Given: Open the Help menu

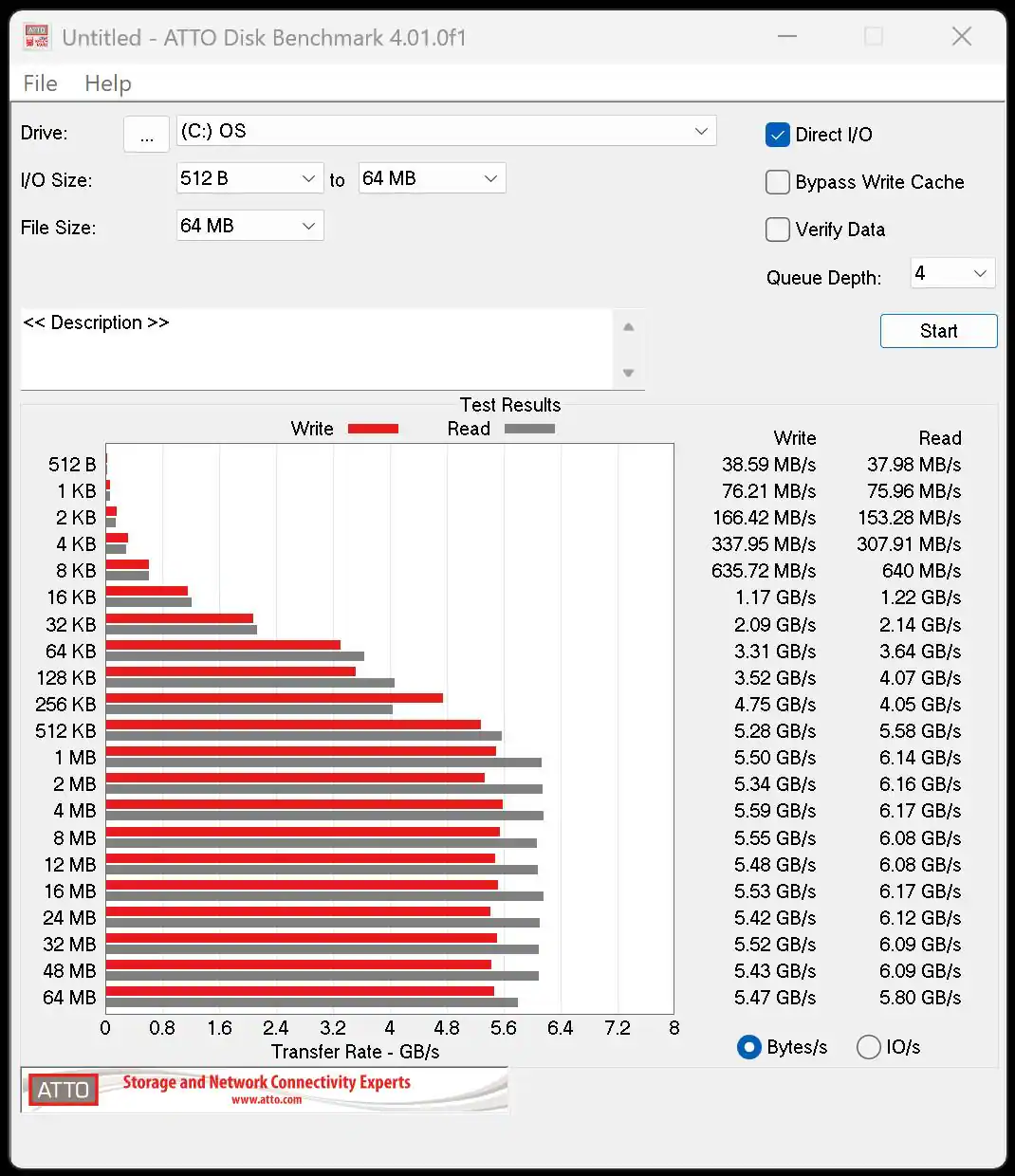Looking at the screenshot, I should point(107,83).
